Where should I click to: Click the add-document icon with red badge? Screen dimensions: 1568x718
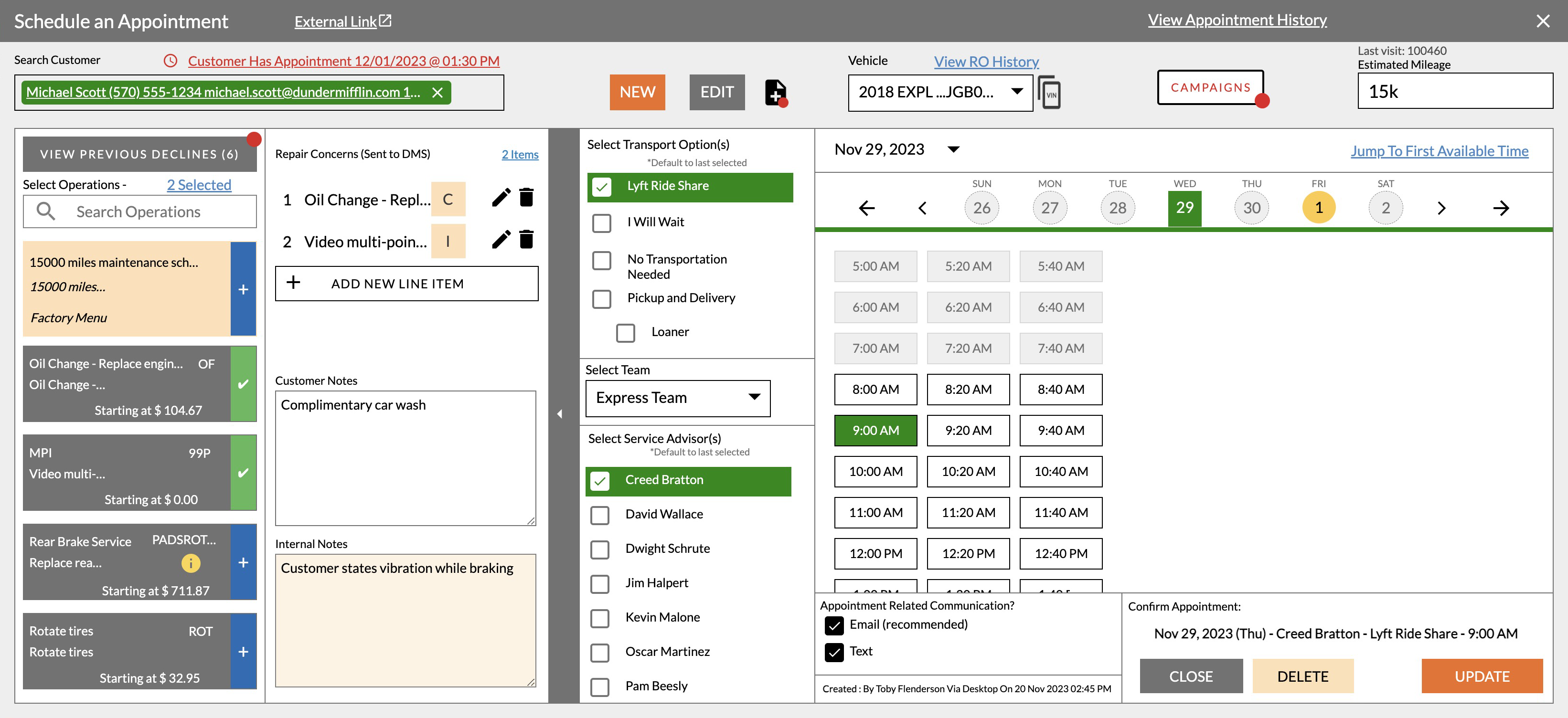pos(774,92)
